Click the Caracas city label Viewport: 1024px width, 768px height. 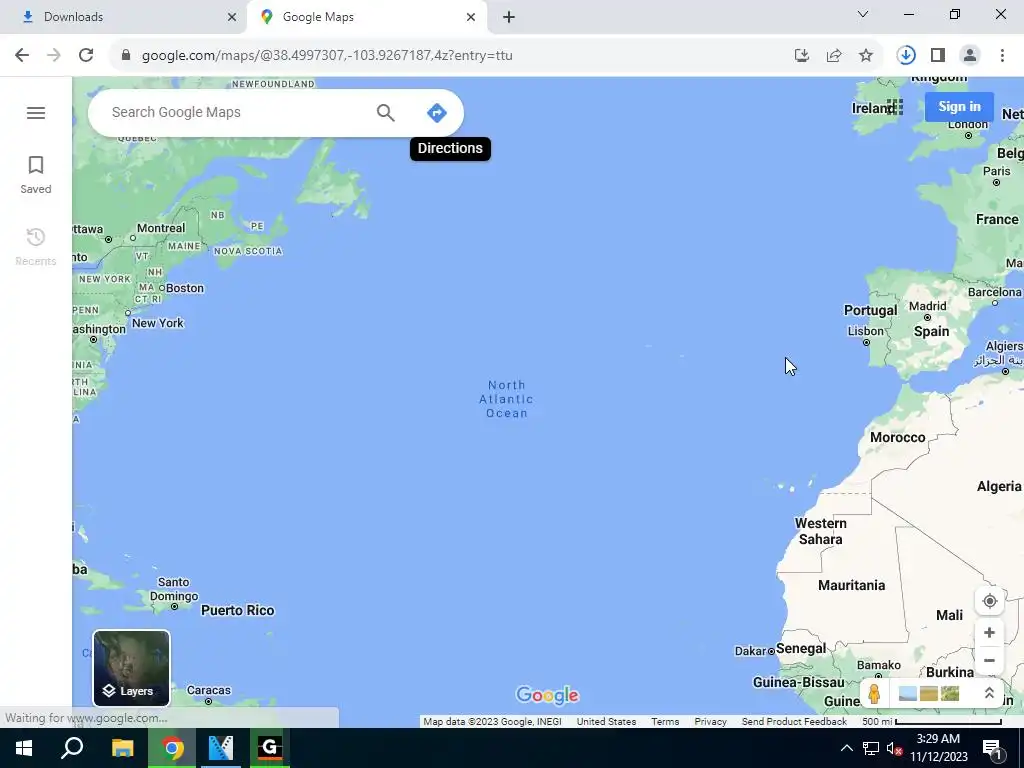208,690
